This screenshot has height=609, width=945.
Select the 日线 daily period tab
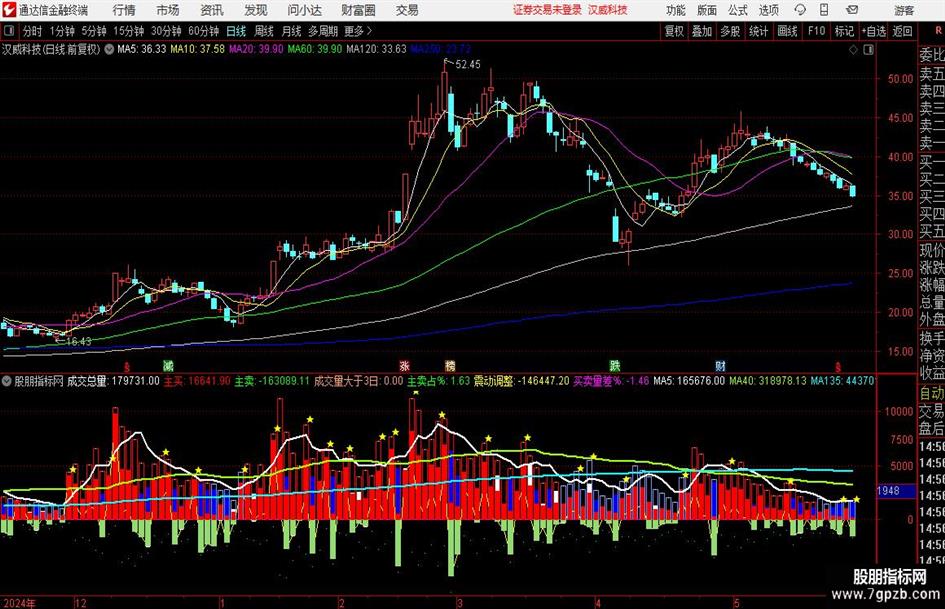pos(236,31)
